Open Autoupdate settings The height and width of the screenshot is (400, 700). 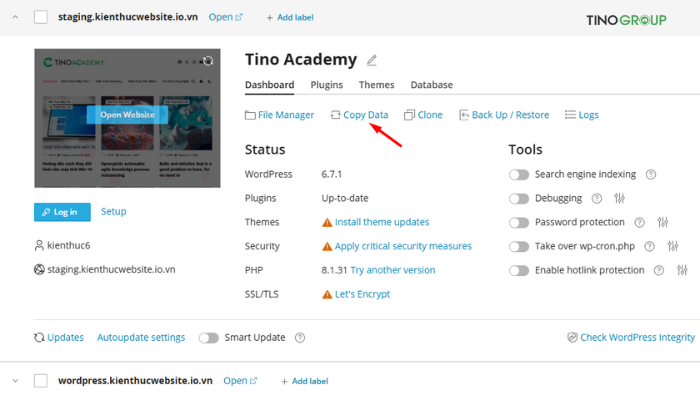pos(141,338)
